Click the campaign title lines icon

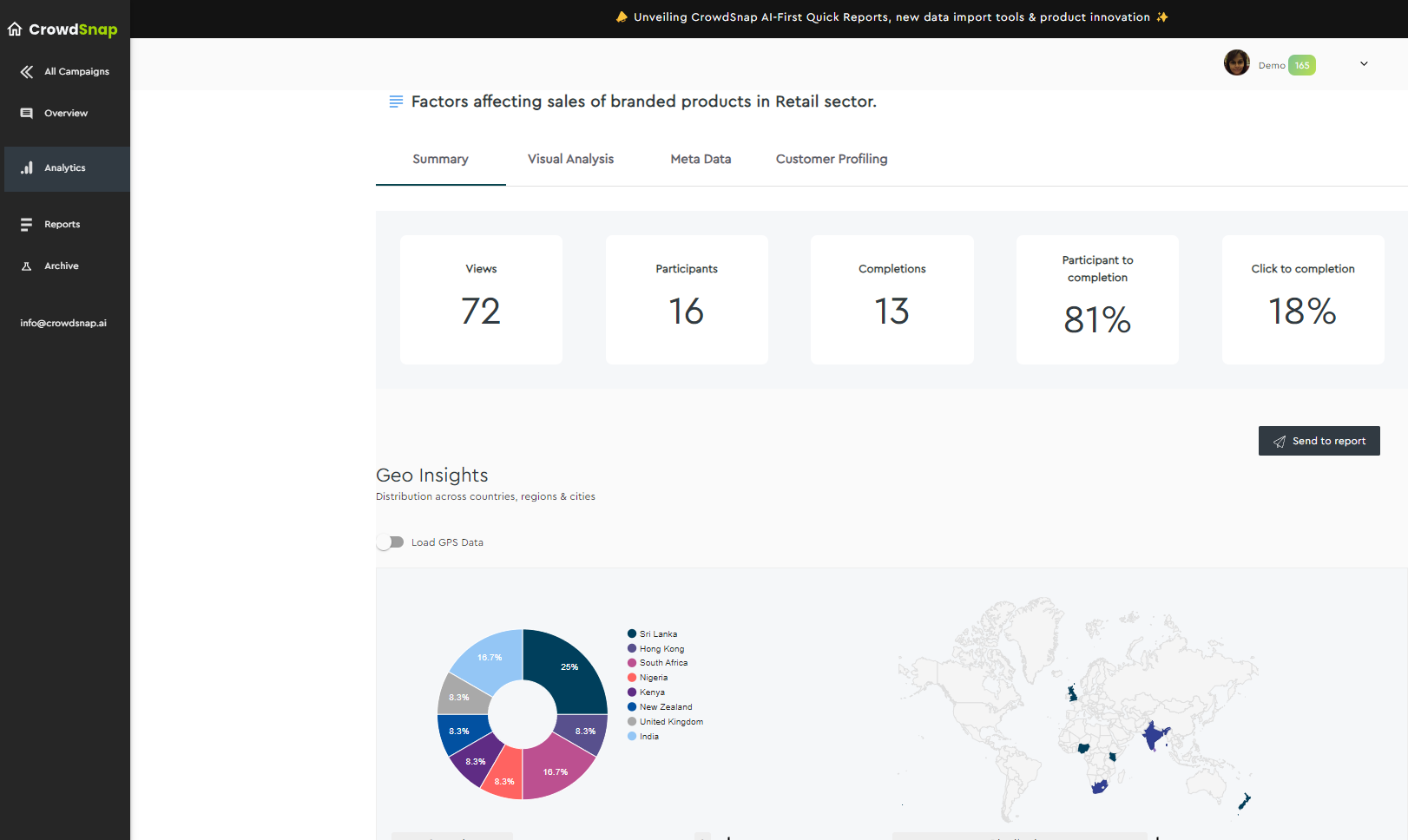396,102
